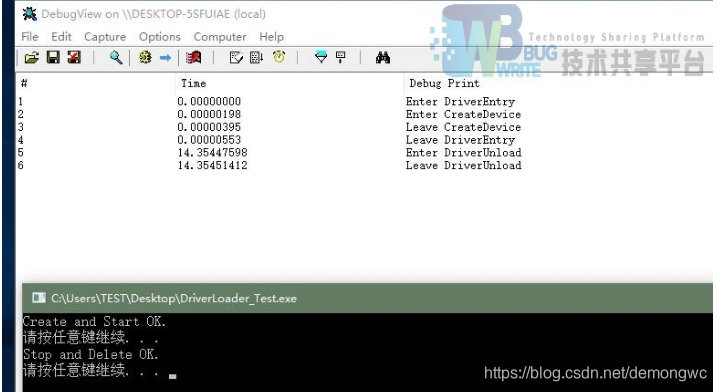717x392 pixels.
Task: Click the DebugView window title text
Action: point(153,14)
